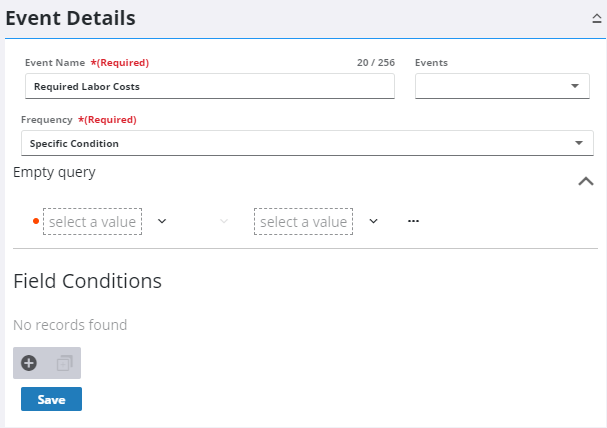Screen dimensions: 607x428
Task: Click the greyed-out operator chevron
Action: (224, 221)
